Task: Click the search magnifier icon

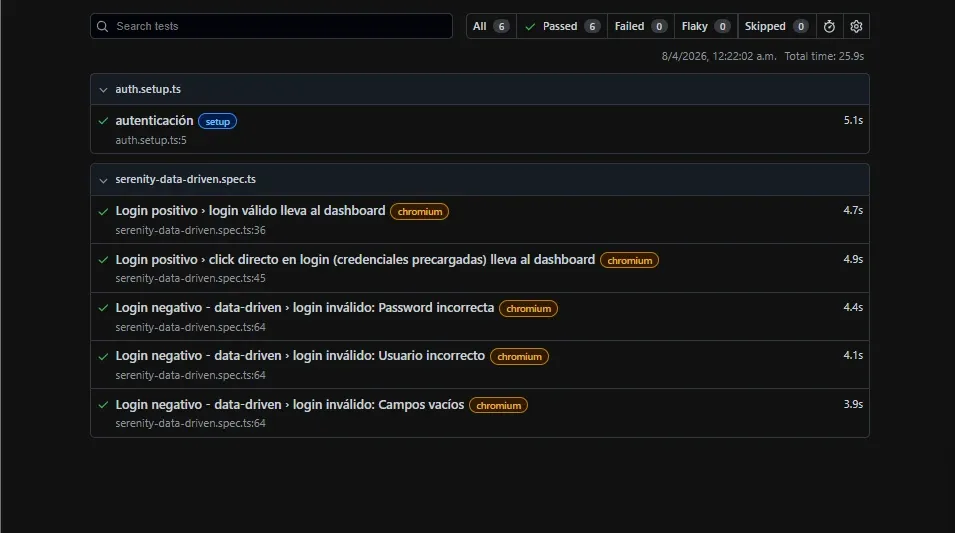Action: [x=102, y=26]
